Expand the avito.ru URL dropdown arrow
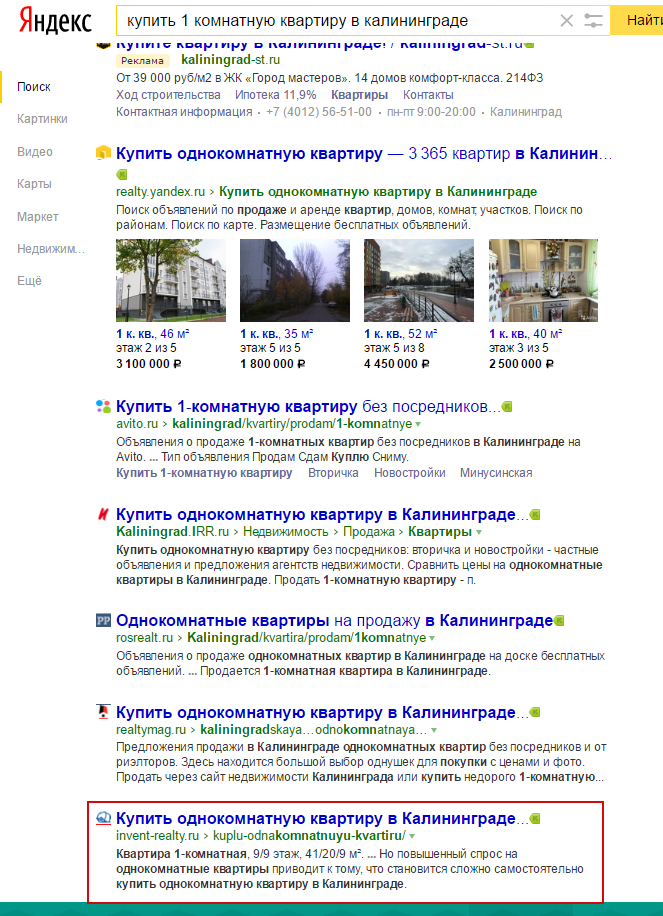Image resolution: width=663 pixels, height=916 pixels. (x=418, y=424)
